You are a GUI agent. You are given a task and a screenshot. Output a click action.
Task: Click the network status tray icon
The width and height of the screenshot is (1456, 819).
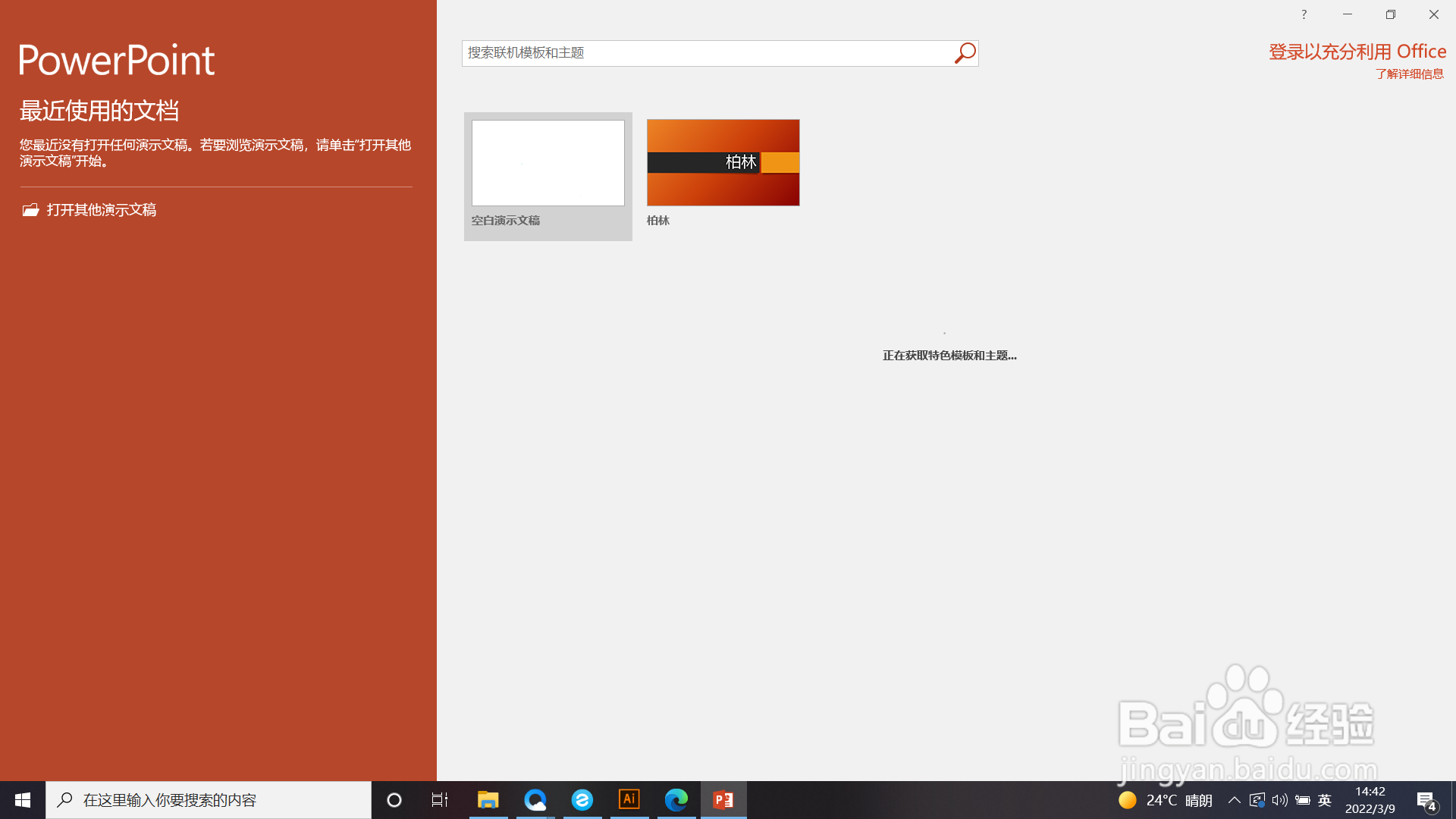(x=1257, y=800)
